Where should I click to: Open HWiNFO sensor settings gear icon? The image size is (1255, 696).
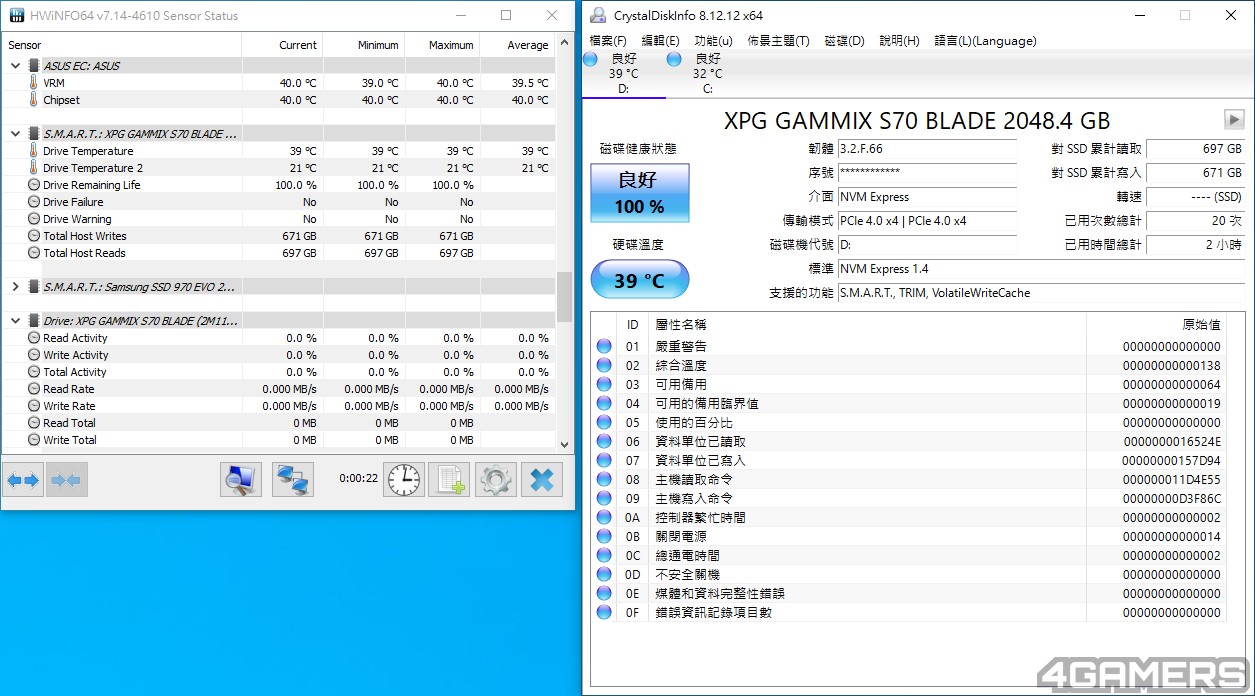click(x=496, y=480)
